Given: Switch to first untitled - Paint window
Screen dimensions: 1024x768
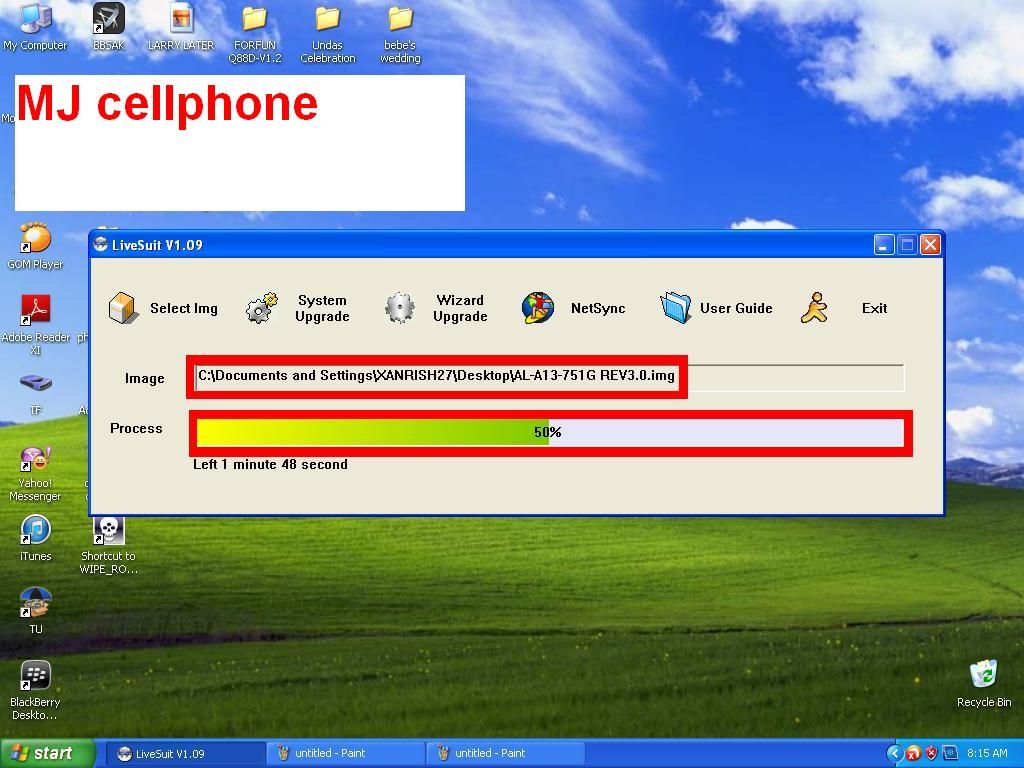Looking at the screenshot, I should (x=345, y=753).
